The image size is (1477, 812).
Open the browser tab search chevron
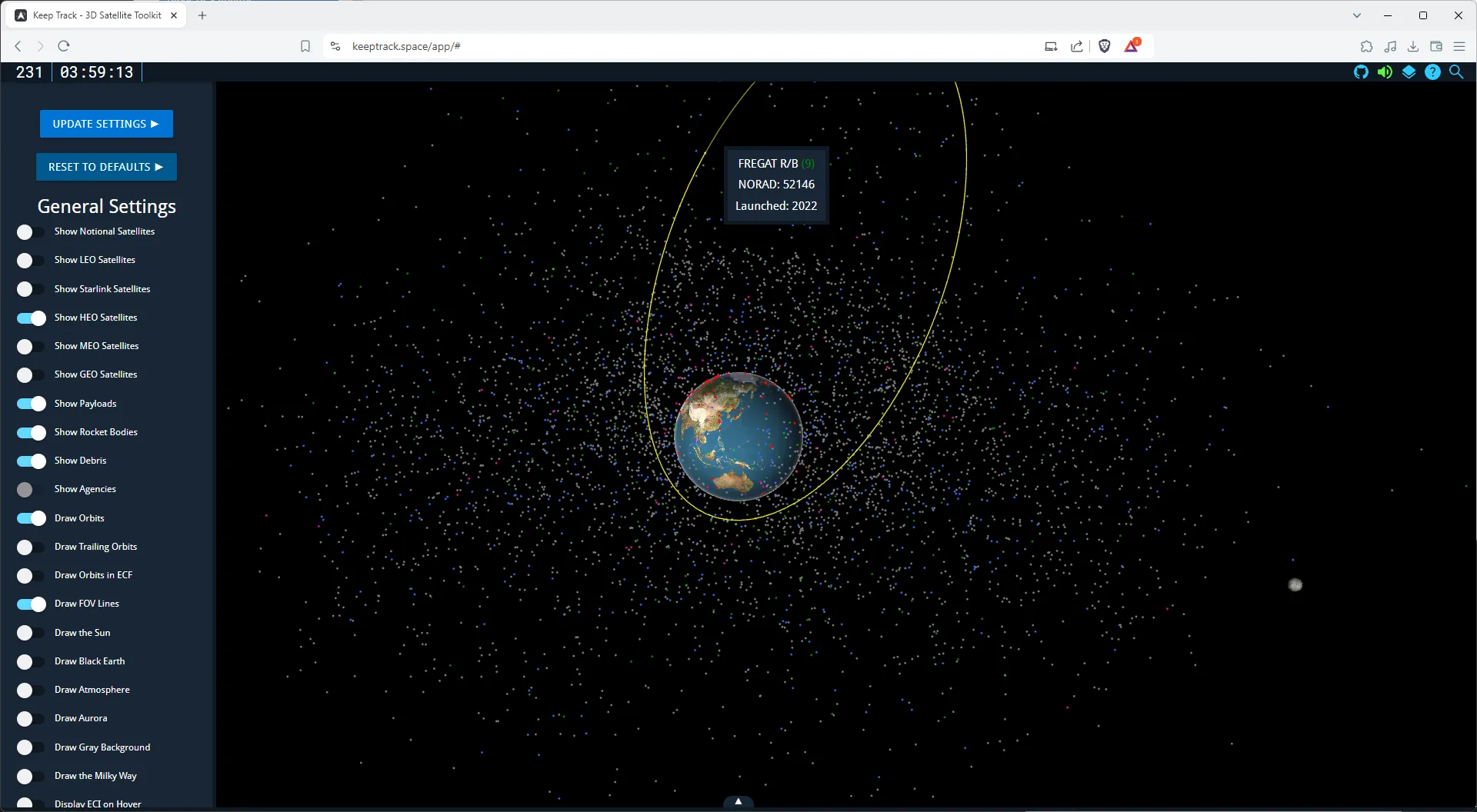(x=1357, y=15)
